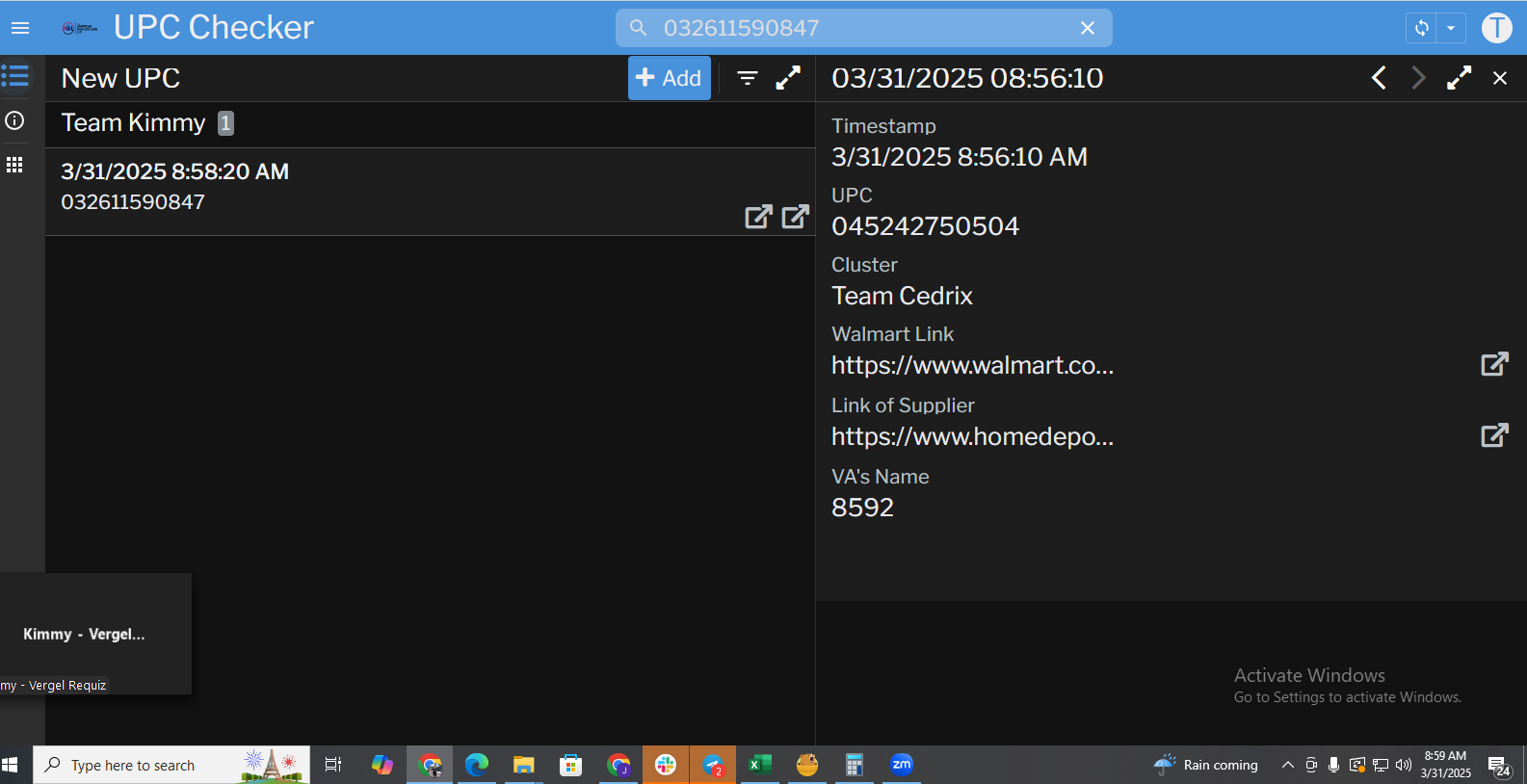Open the apps grid sidebar icon

click(x=15, y=165)
